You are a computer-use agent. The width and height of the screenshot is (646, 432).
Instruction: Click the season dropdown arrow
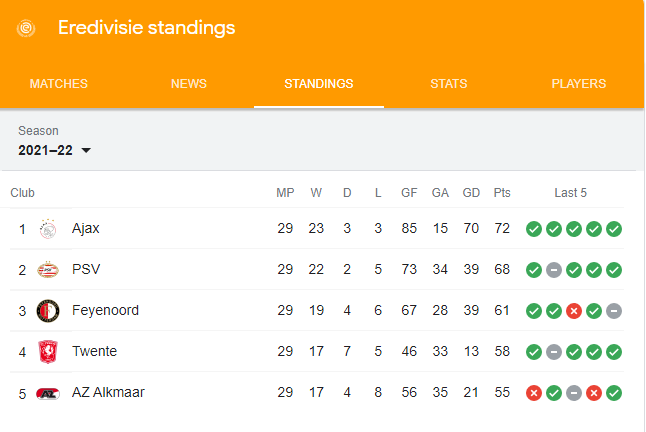point(86,151)
